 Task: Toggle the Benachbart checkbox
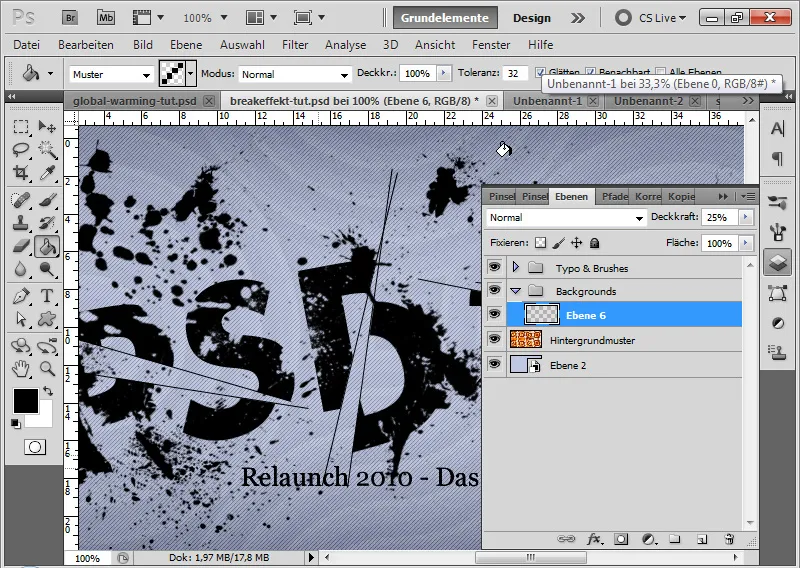pyautogui.click(x=590, y=72)
